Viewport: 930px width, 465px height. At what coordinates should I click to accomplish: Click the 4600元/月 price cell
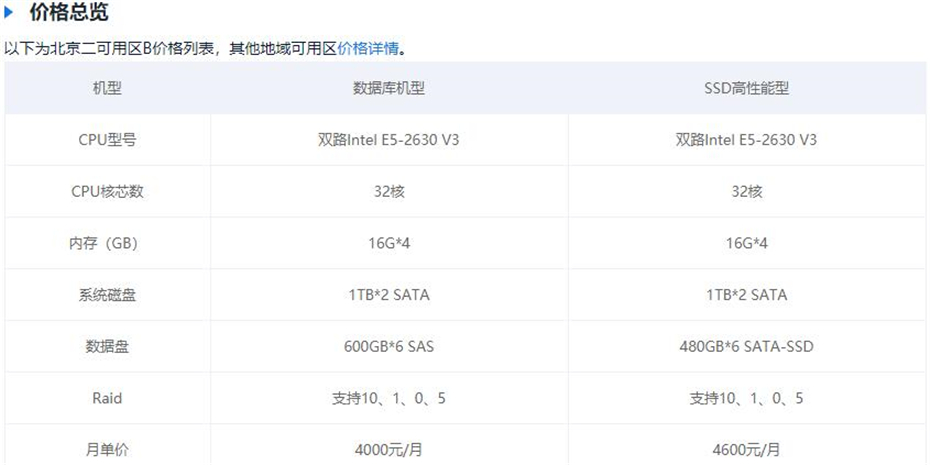pyautogui.click(x=746, y=450)
